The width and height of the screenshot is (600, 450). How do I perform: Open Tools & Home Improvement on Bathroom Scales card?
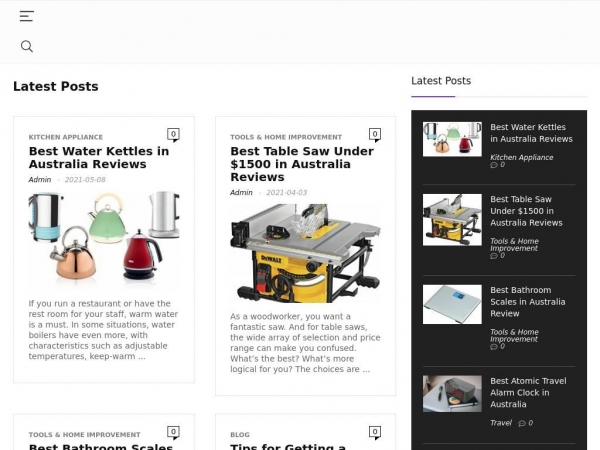click(85, 435)
